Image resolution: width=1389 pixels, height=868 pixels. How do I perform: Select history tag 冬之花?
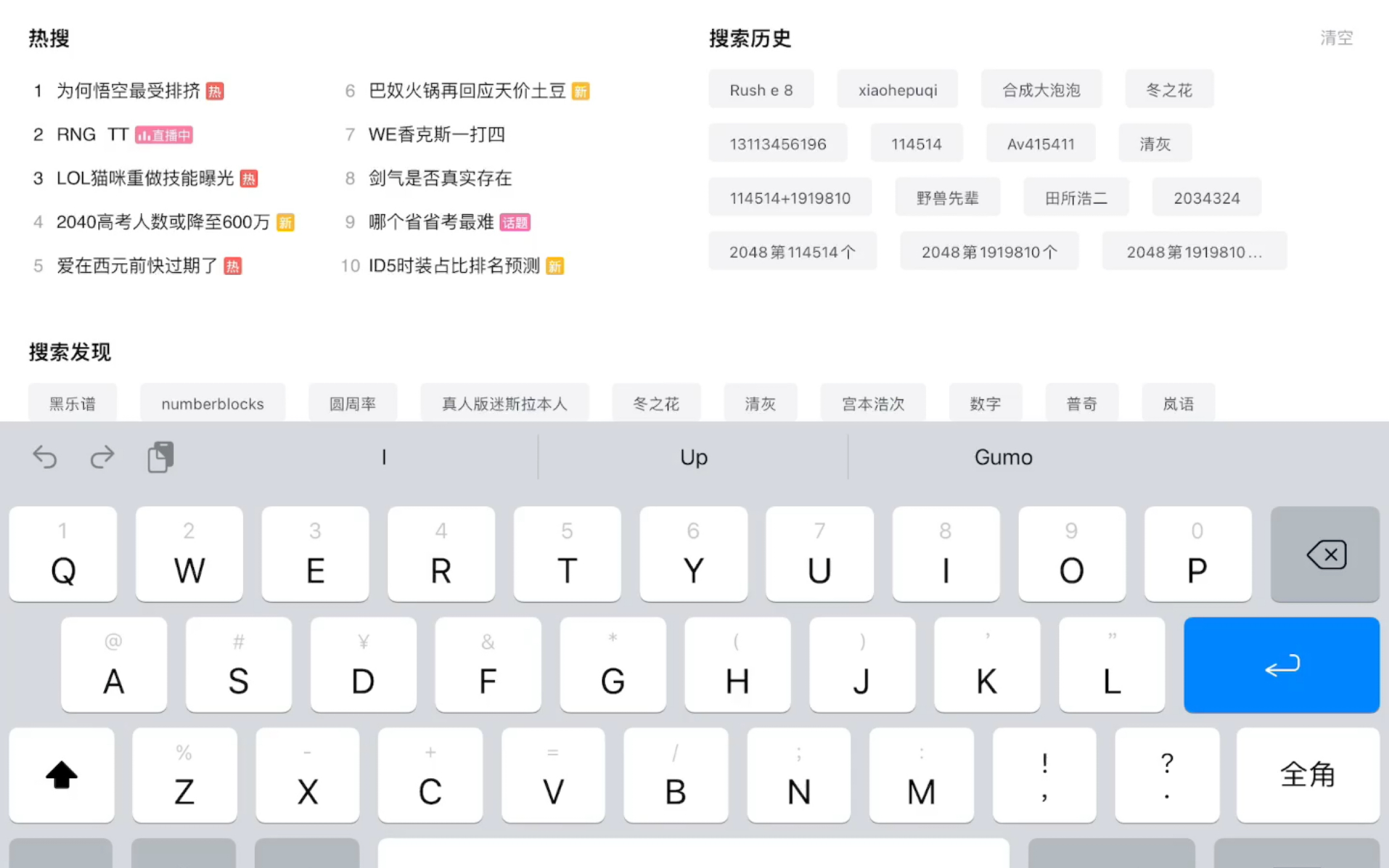[x=1169, y=90]
